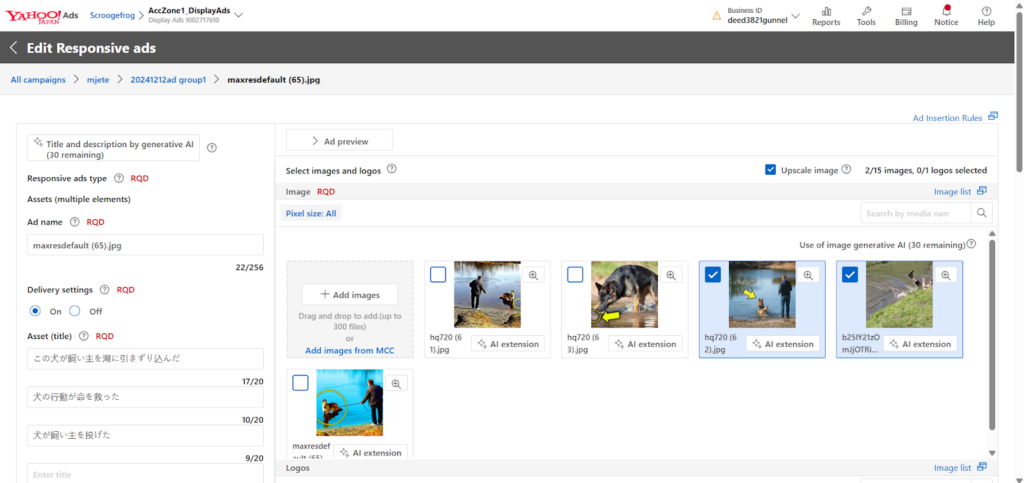
Task: Expand the Business ID dropdown
Action: tap(795, 17)
